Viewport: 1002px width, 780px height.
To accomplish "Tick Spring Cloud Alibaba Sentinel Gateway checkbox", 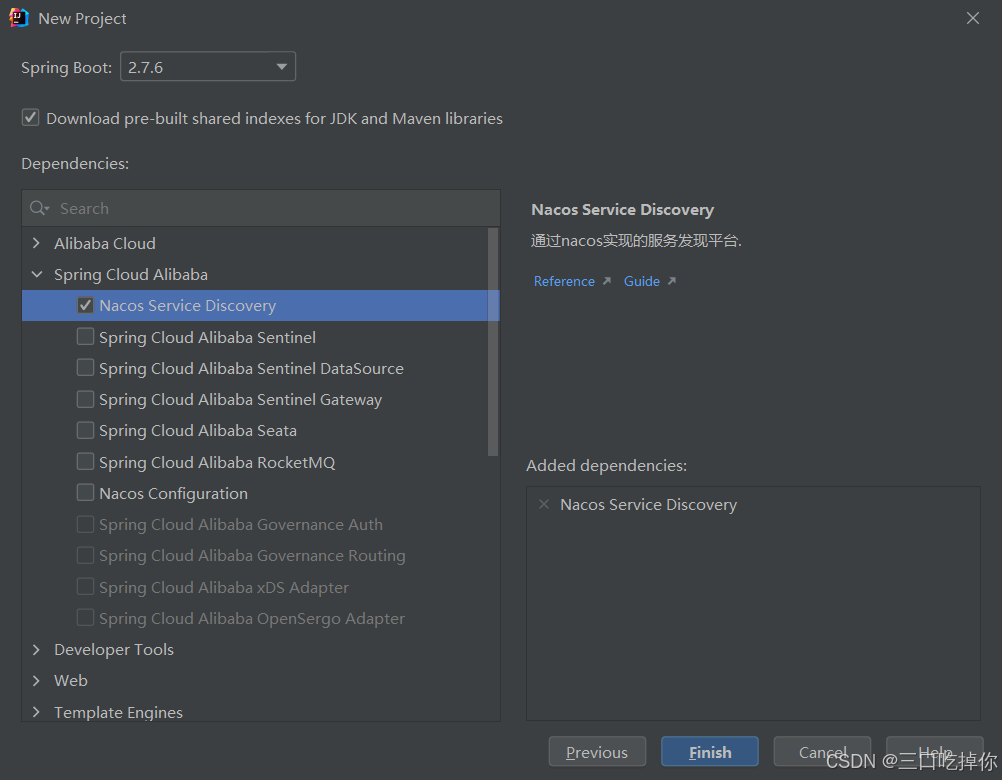I will [85, 399].
